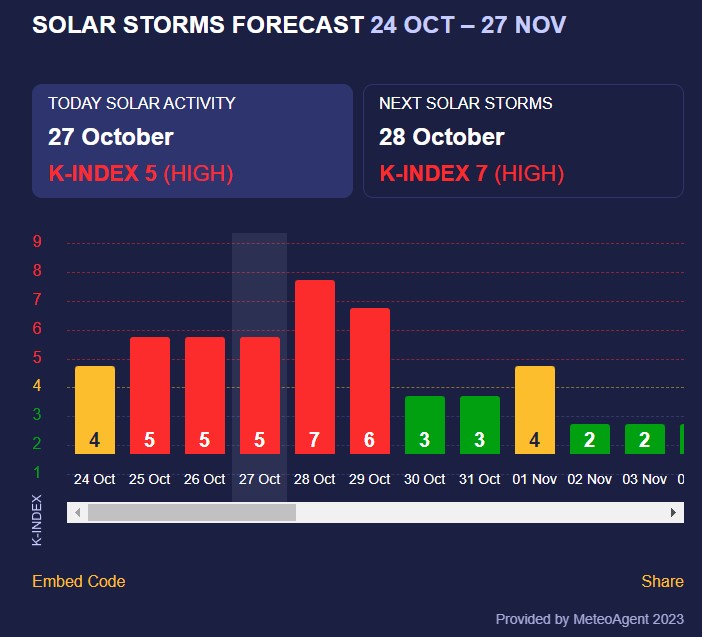Click the 02 Nov green bar
The width and height of the screenshot is (702, 637).
(x=590, y=439)
